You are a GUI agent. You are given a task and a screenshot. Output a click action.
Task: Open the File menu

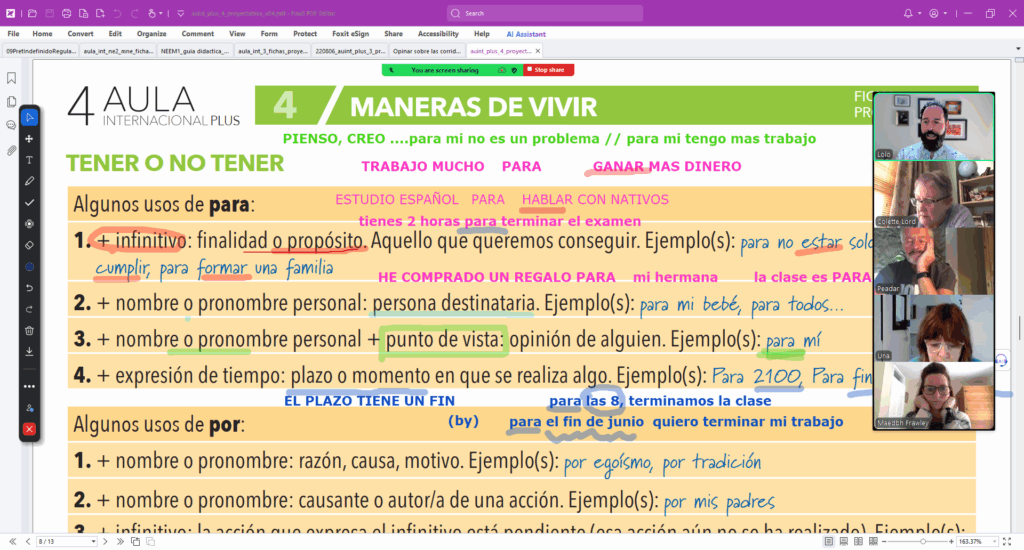point(13,34)
